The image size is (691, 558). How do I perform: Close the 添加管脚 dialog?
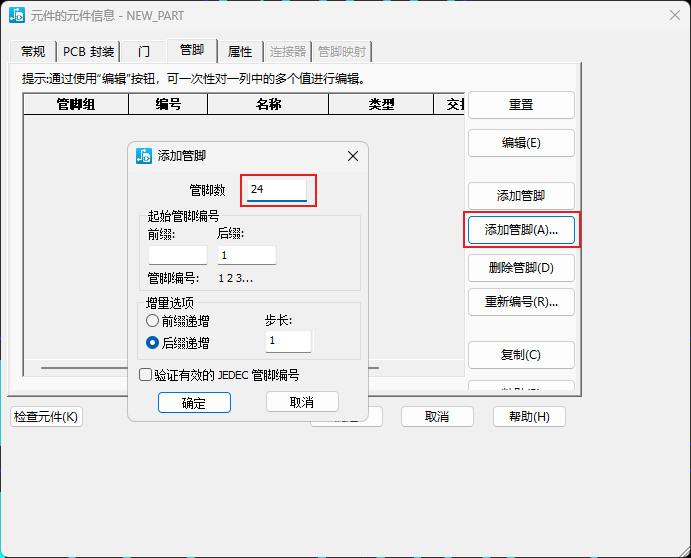pyautogui.click(x=352, y=156)
